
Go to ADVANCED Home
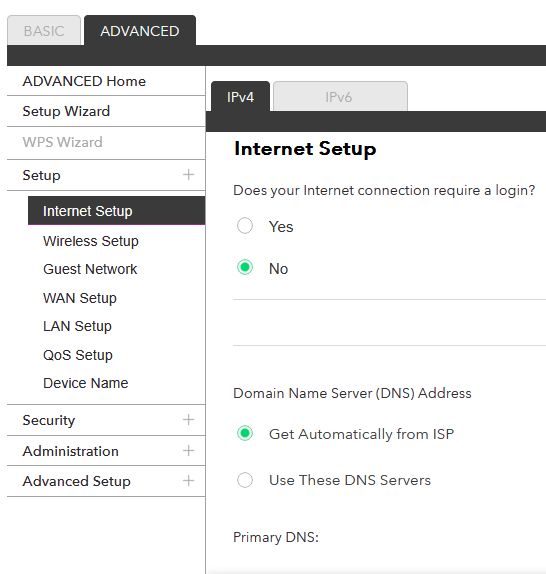pyautogui.click(x=84, y=81)
